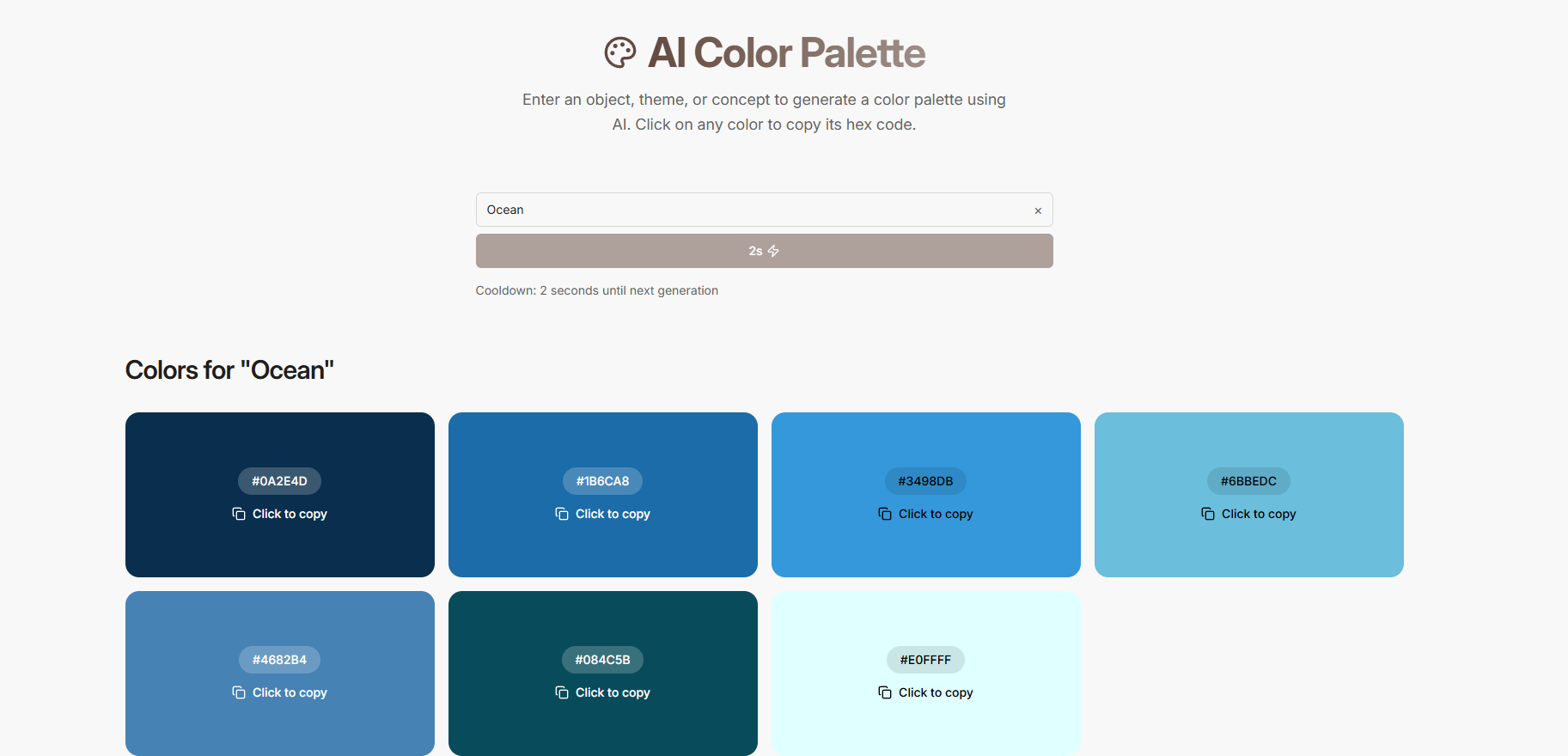This screenshot has height=756, width=1568.
Task: Click the copy icon on the #E0FFFF card
Action: coord(884,692)
